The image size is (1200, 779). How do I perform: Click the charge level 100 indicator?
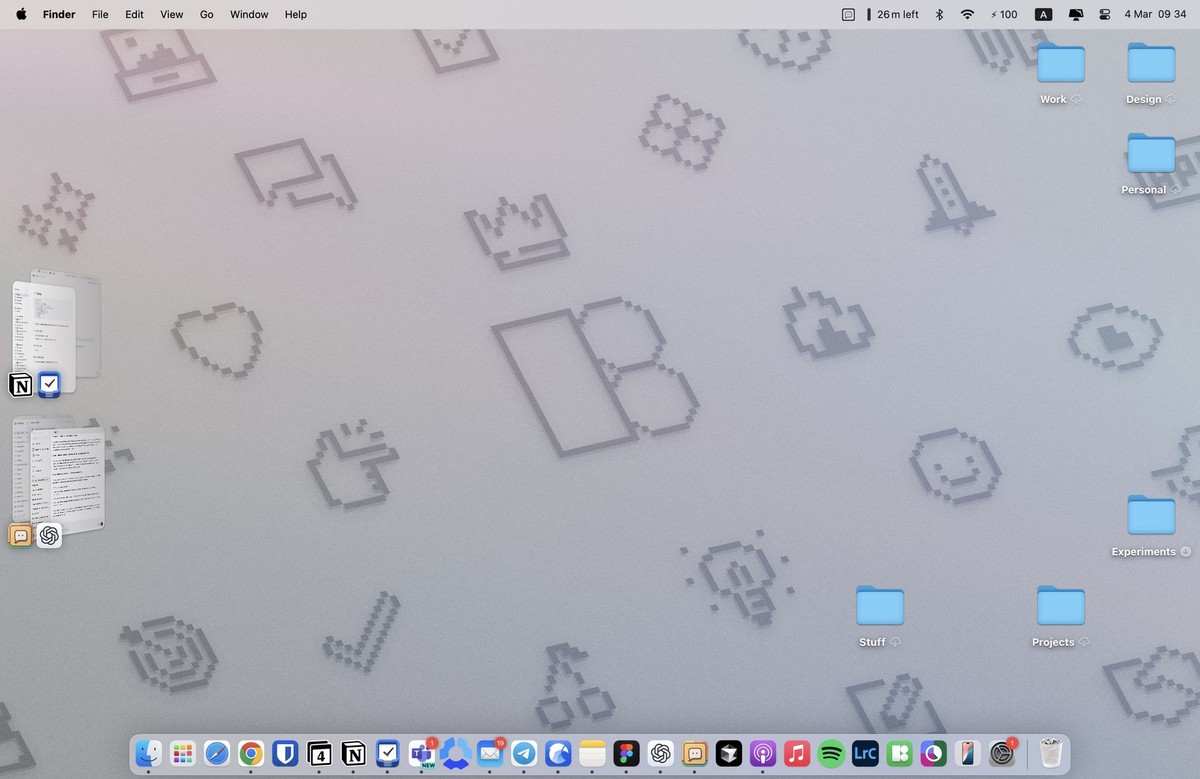click(x=1004, y=14)
